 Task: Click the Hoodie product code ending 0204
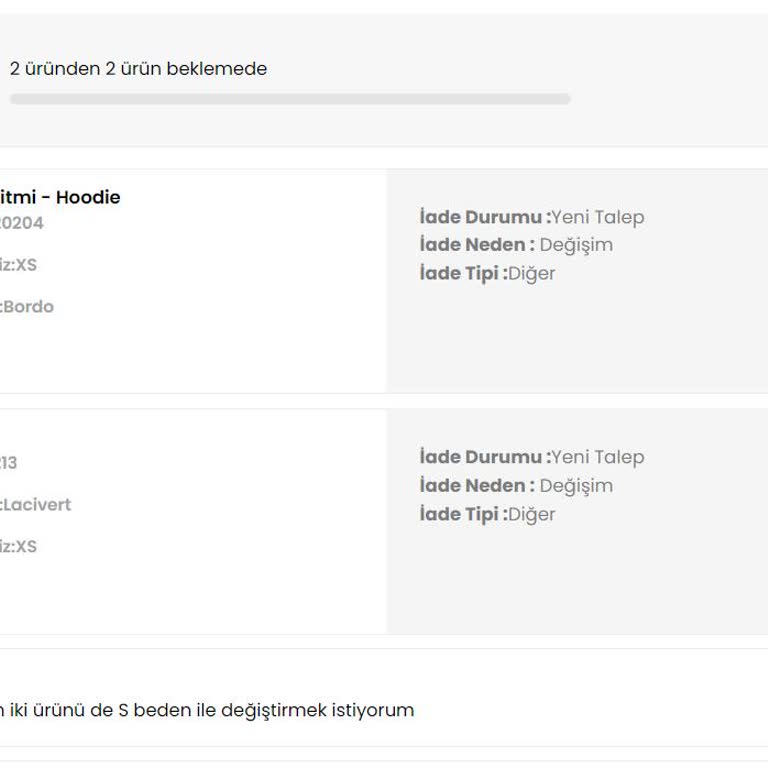tap(21, 223)
